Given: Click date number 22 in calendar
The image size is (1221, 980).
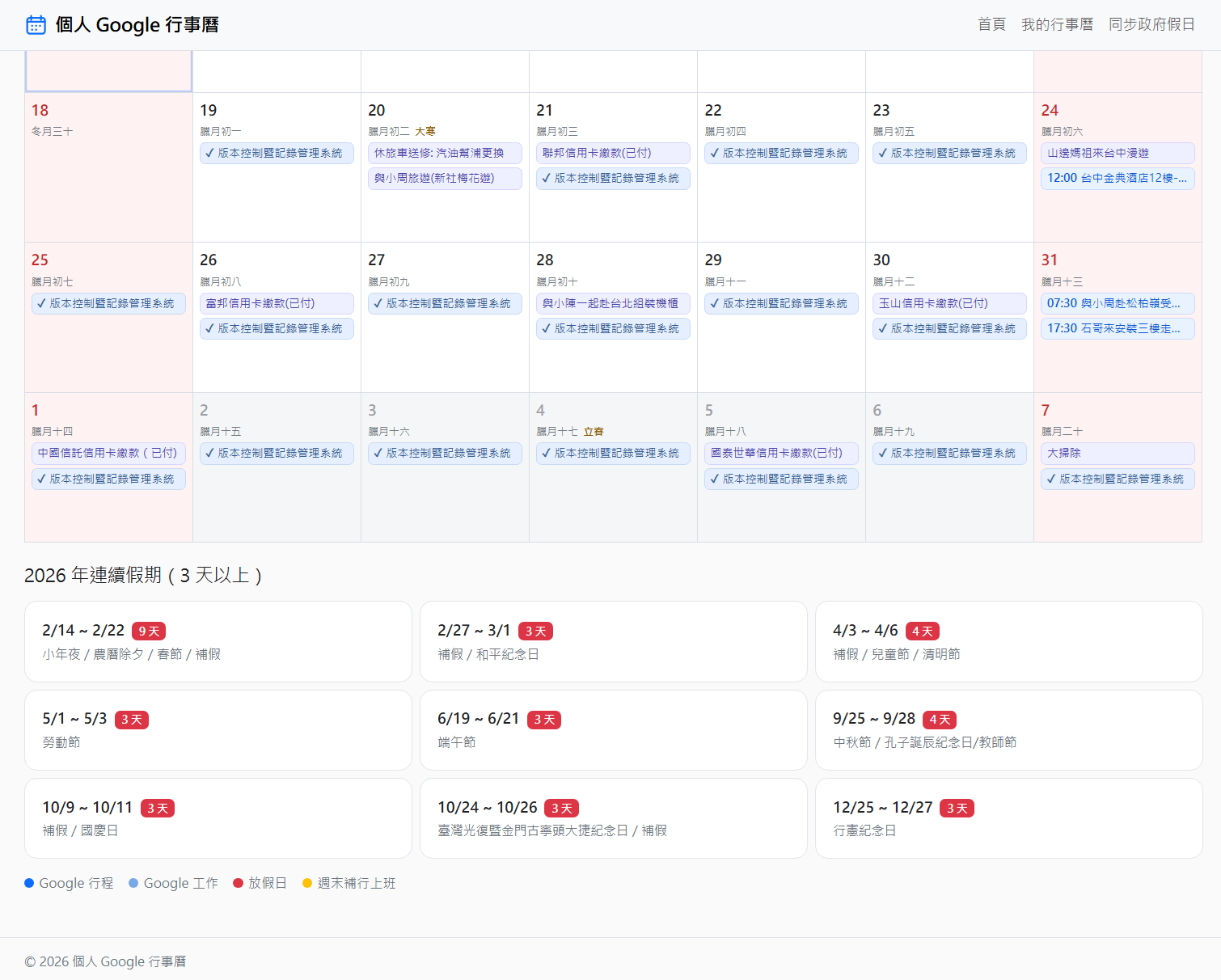Looking at the screenshot, I should [x=713, y=110].
